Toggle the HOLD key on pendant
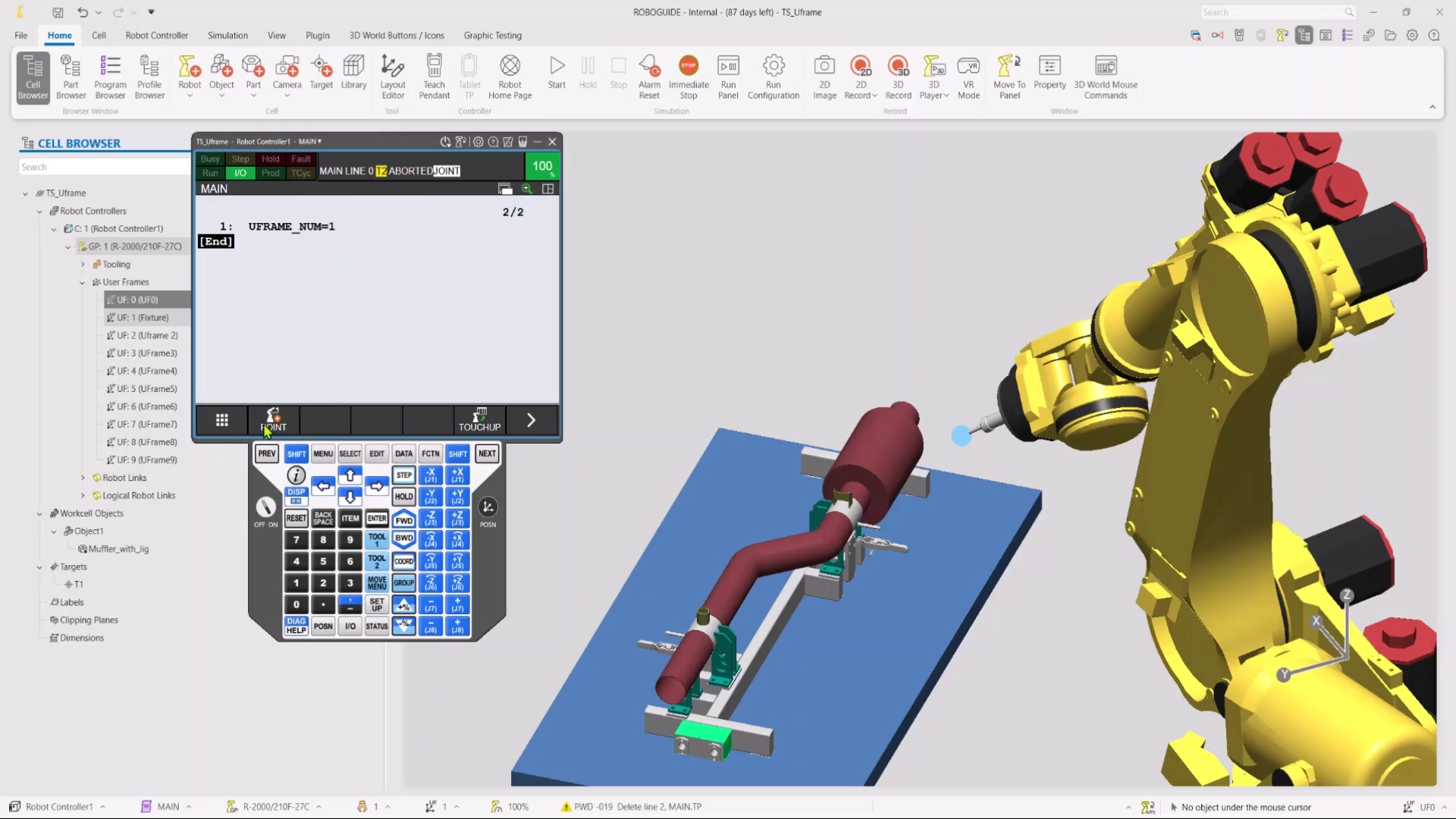Screen dimensions: 1456x819 [x=404, y=497]
